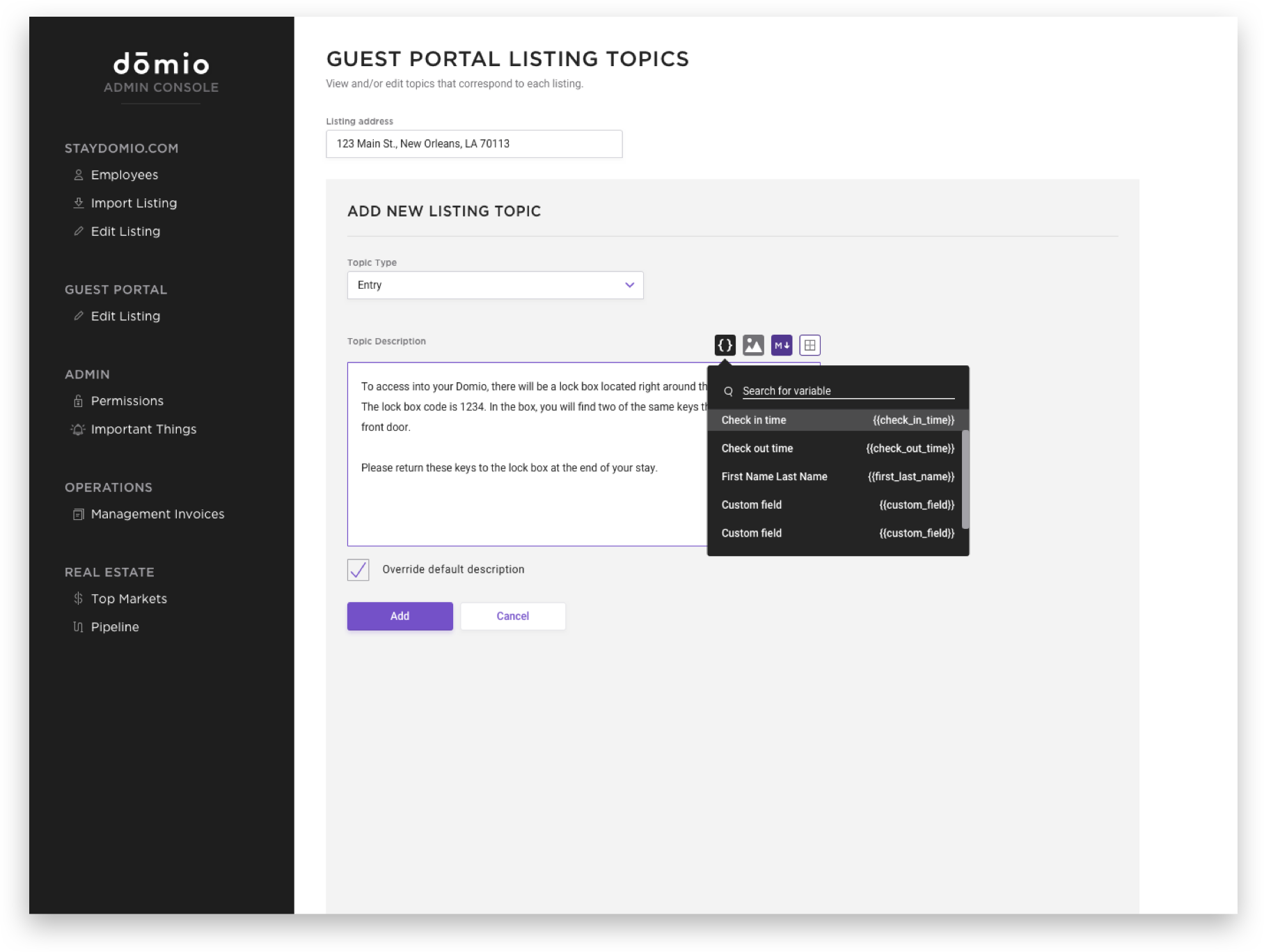The image size is (1264, 952).
Task: Click the dollar icon next to Top Markets
Action: [x=78, y=598]
